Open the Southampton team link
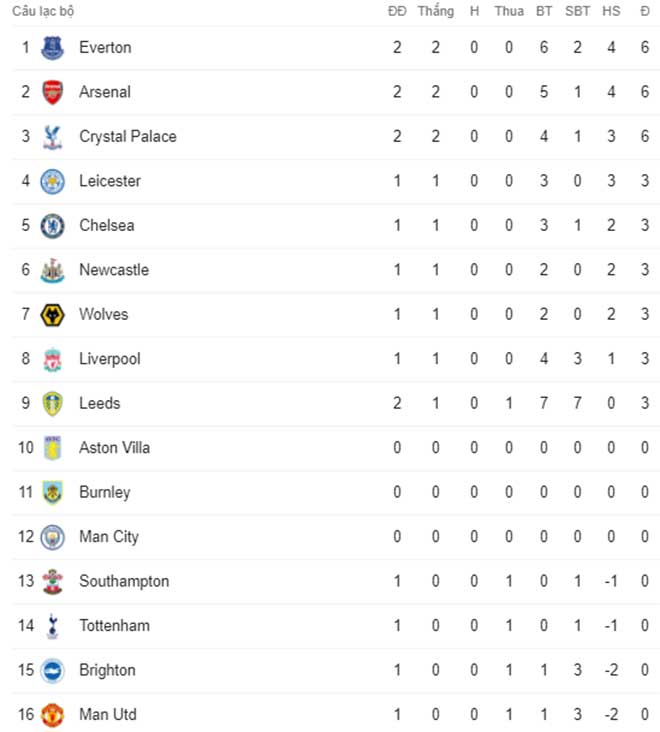This screenshot has height=732, width=660. 124,581
